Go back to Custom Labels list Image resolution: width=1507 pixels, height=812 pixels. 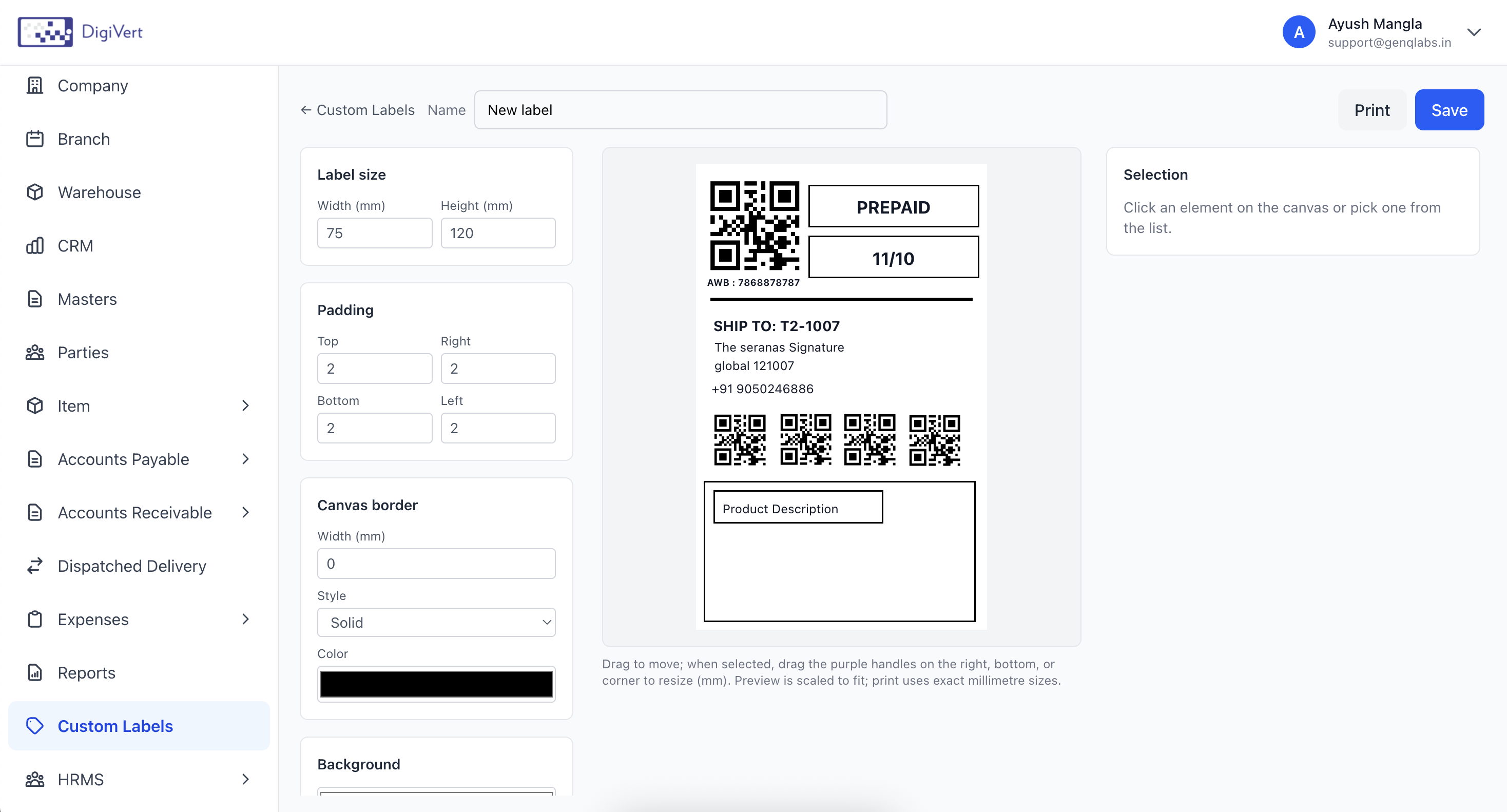(357, 110)
